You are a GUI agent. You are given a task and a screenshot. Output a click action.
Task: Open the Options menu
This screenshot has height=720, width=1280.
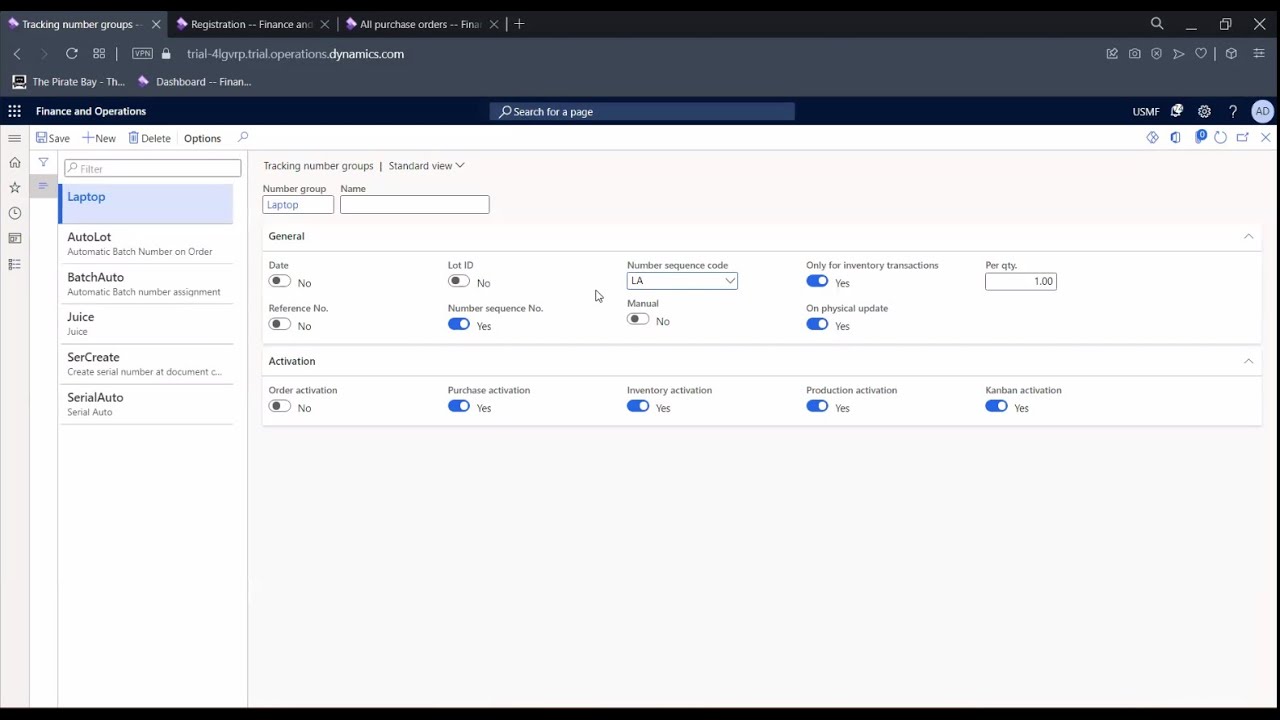[x=202, y=138]
